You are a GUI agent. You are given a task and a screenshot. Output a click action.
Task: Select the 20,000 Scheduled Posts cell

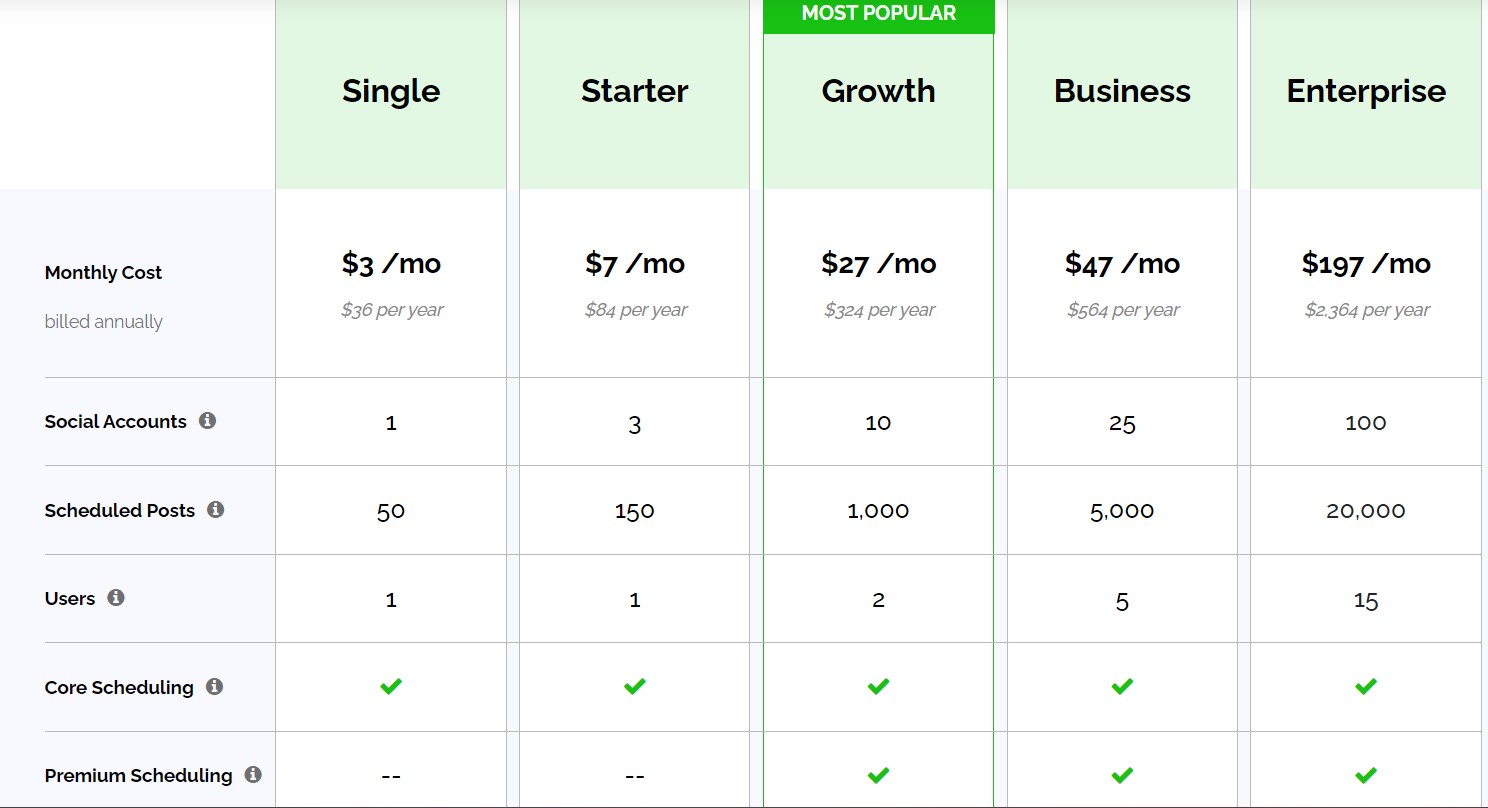tap(1365, 510)
